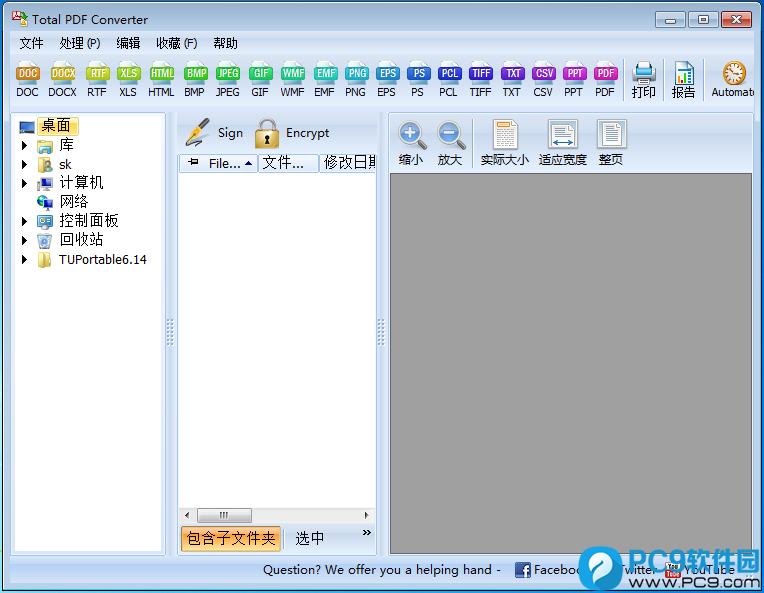Click the CSV conversion icon
The image size is (764, 593).
(543, 79)
